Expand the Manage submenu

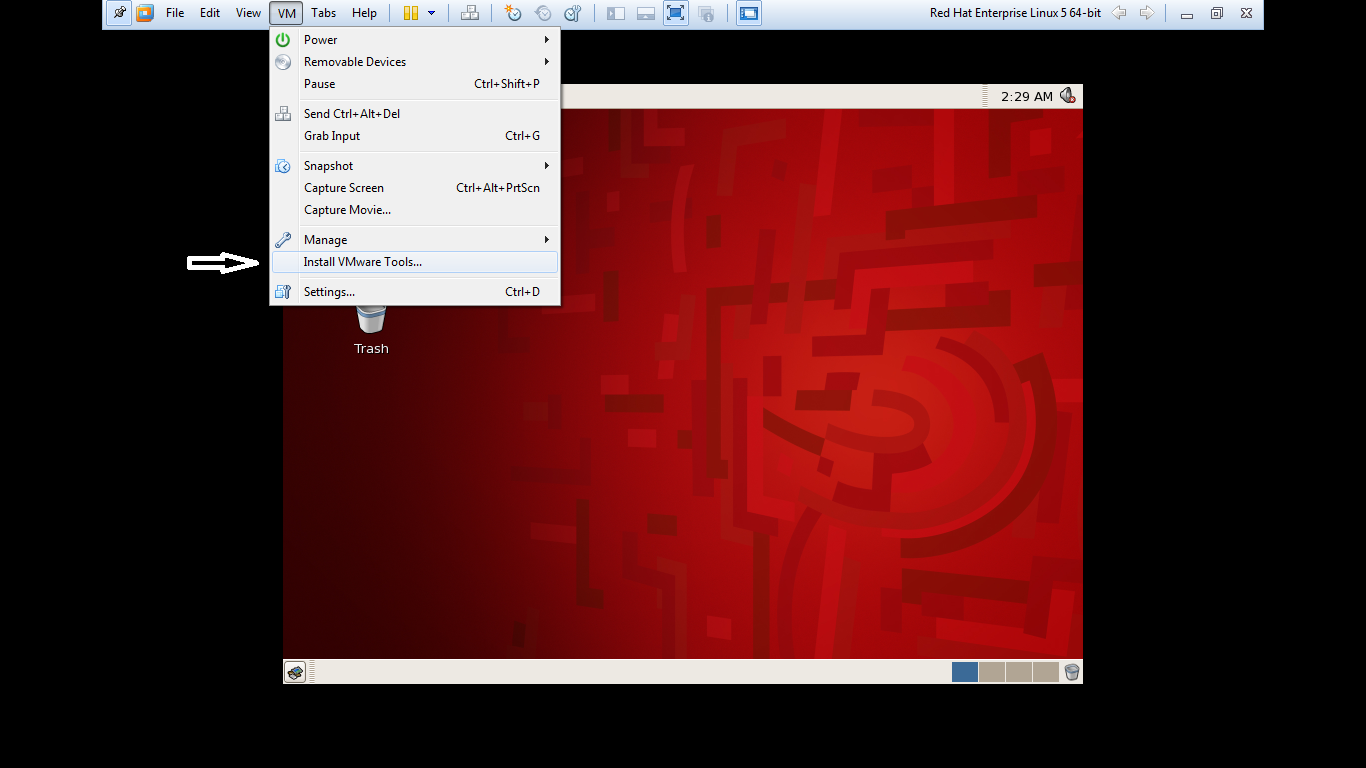click(414, 240)
